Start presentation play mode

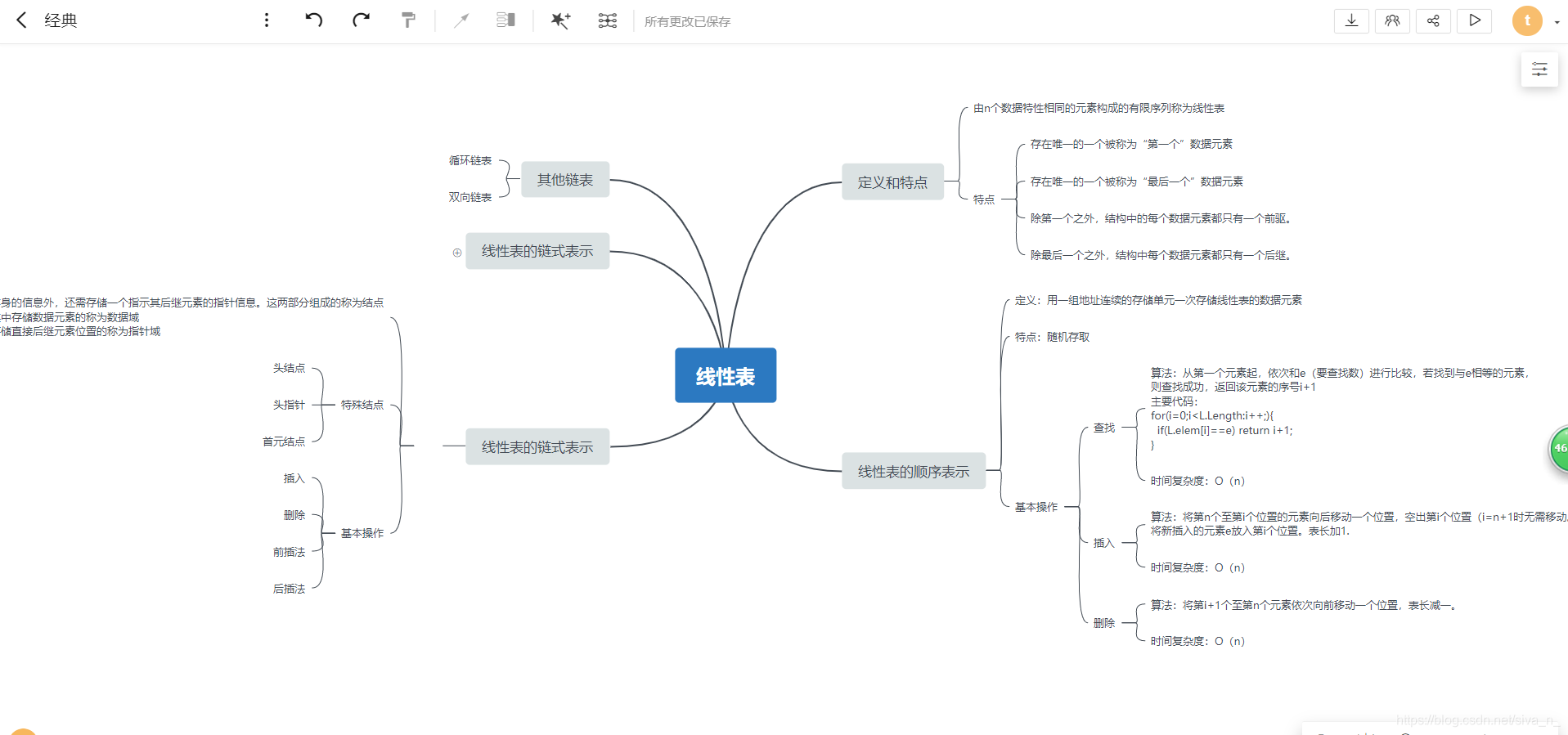(1475, 20)
